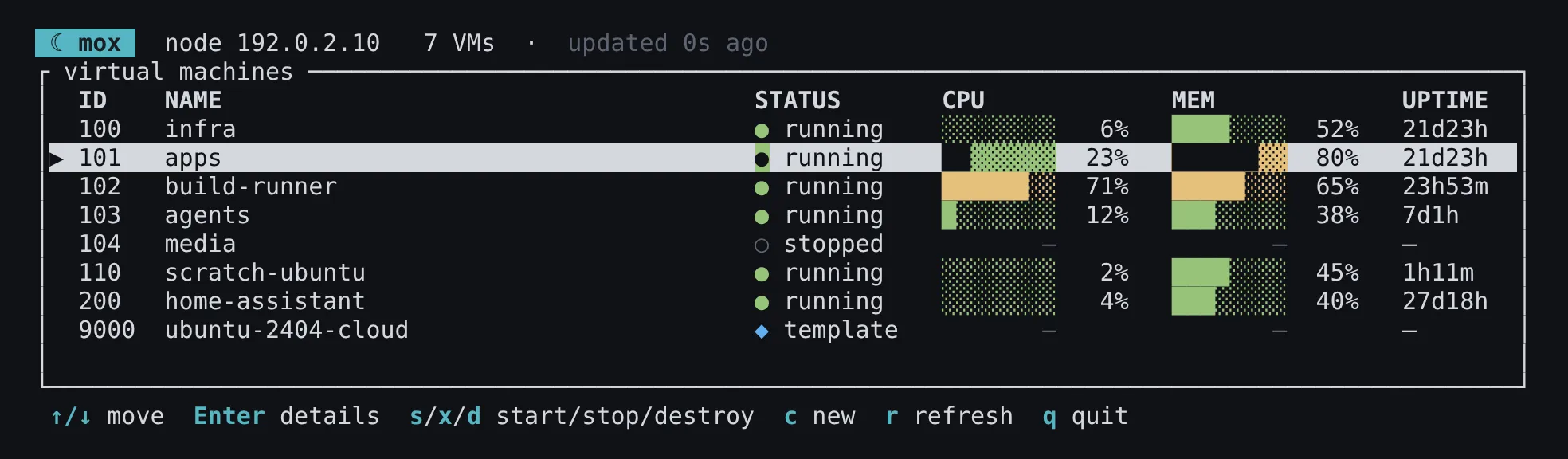Click VM ID 110
Screen dimensions: 1568x459
pyautogui.click(x=100, y=273)
